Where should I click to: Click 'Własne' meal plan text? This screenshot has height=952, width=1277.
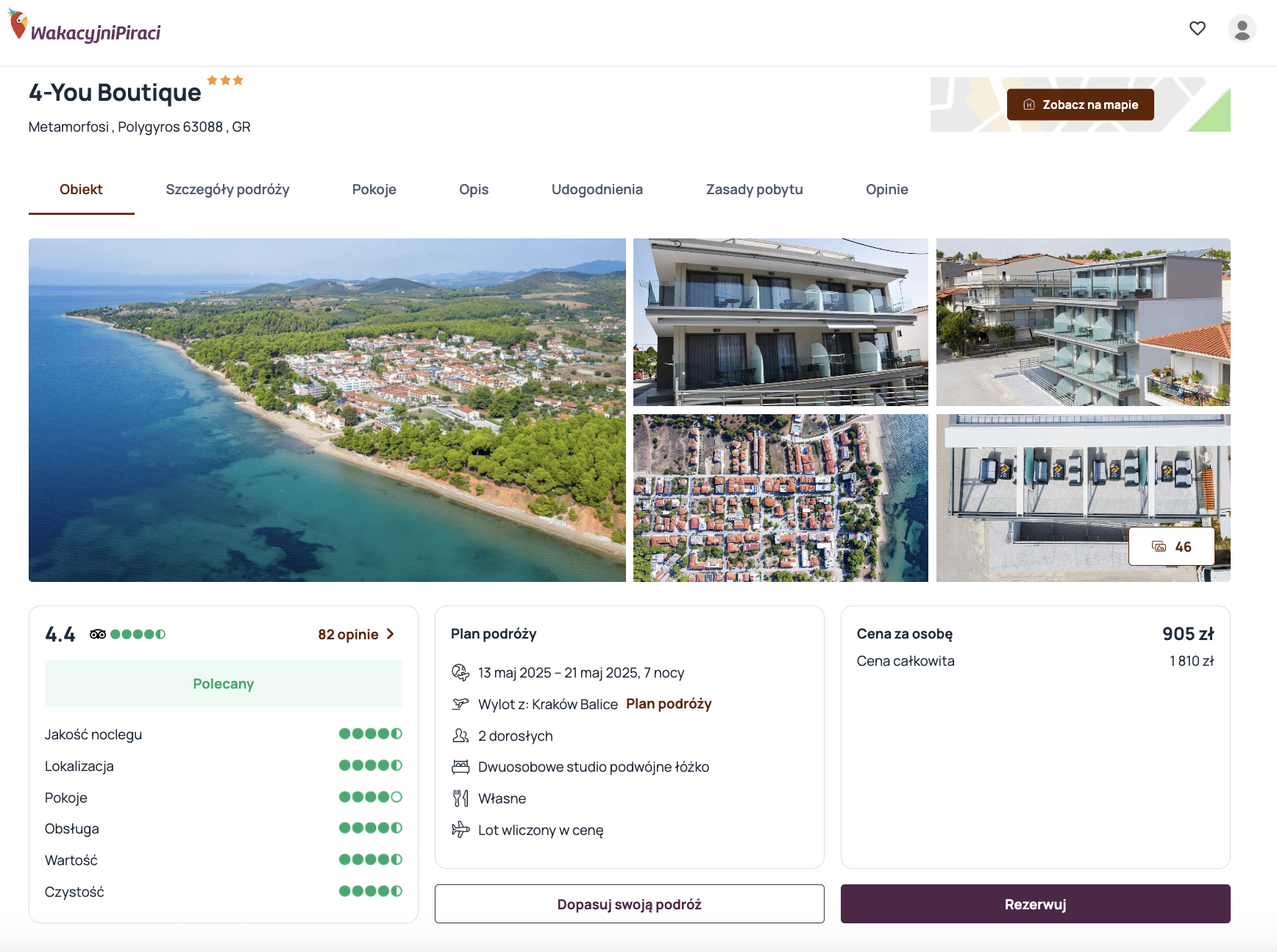tap(502, 798)
